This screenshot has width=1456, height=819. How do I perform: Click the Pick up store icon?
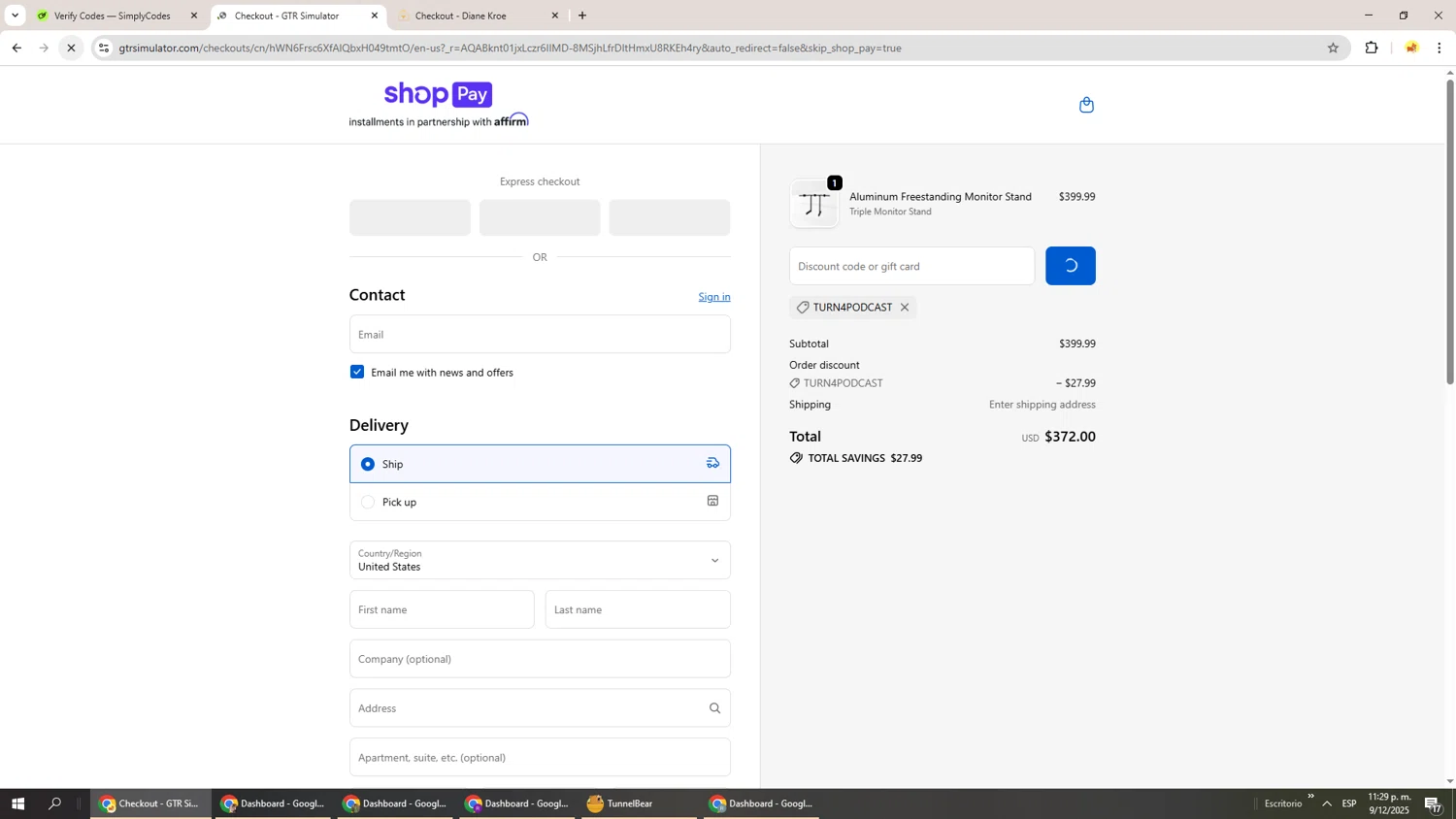point(712,501)
